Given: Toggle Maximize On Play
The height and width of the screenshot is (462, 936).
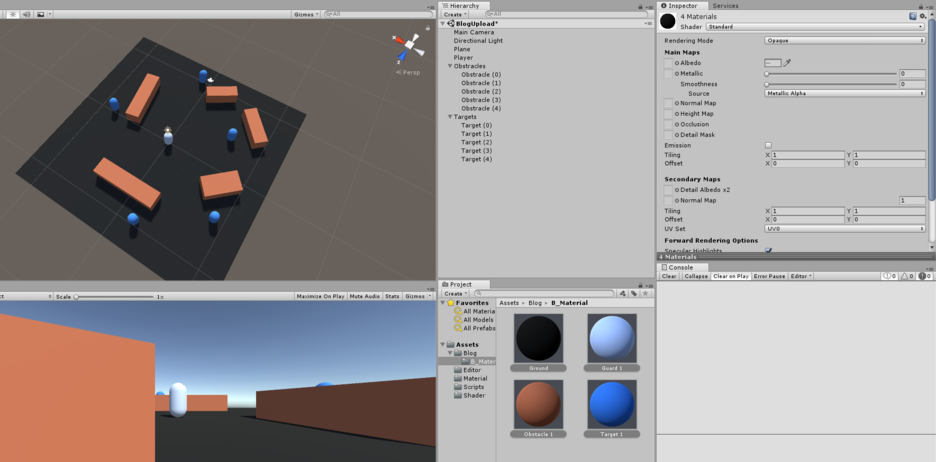Looking at the screenshot, I should point(321,296).
